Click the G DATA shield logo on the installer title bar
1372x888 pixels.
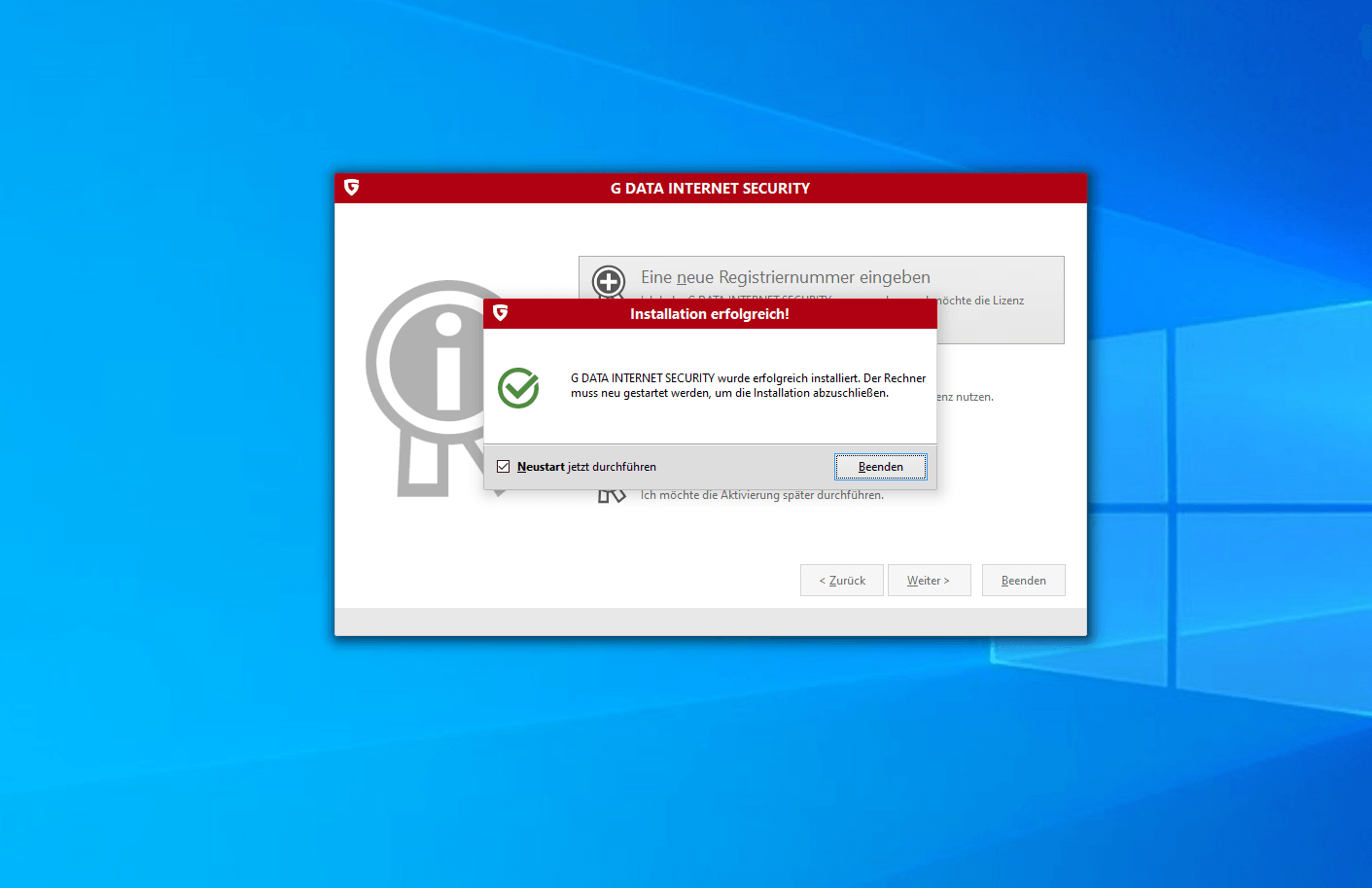351,188
